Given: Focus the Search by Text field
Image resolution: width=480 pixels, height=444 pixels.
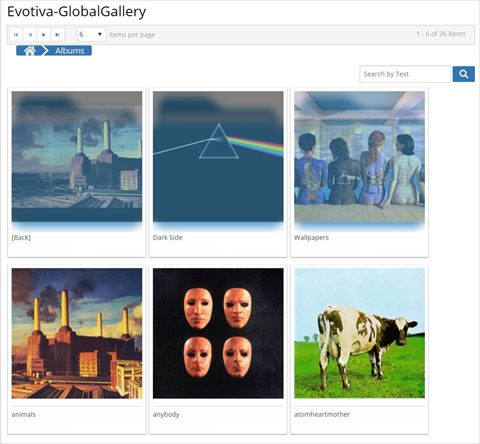Looking at the screenshot, I should [405, 74].
